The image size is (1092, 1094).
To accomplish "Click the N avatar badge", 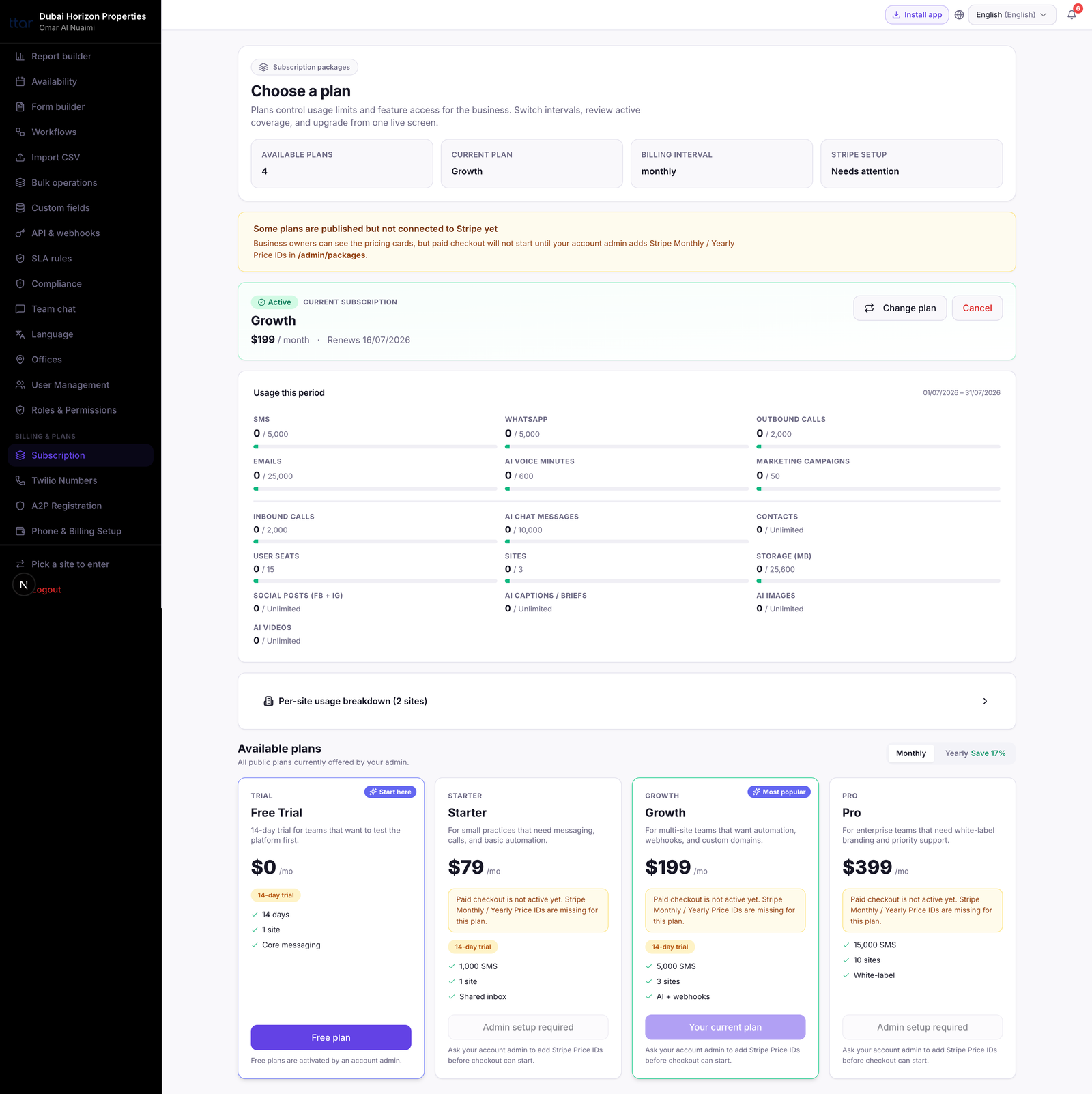I will (24, 585).
